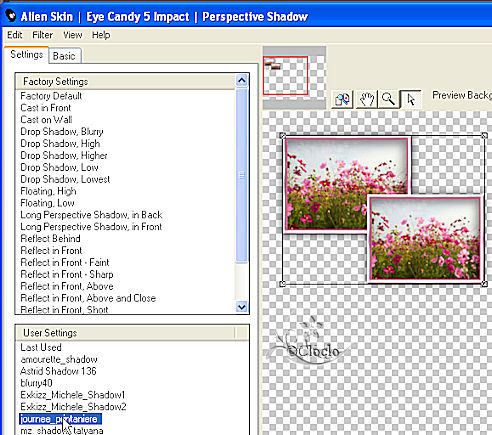Select mz_shadow tatyana user setting
The height and width of the screenshot is (435, 492).
62,430
